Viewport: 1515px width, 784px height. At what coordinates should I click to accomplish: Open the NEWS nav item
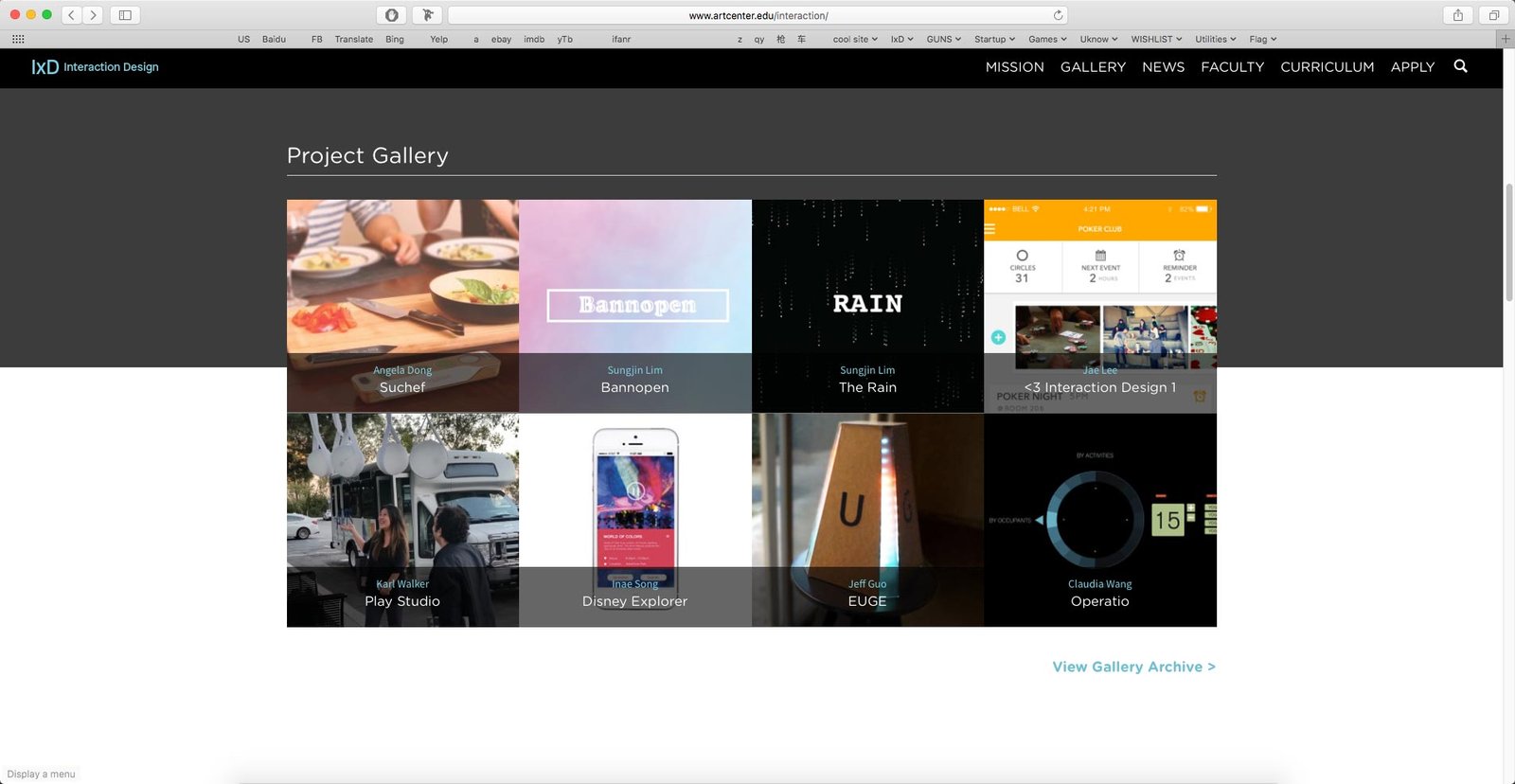tap(1163, 67)
